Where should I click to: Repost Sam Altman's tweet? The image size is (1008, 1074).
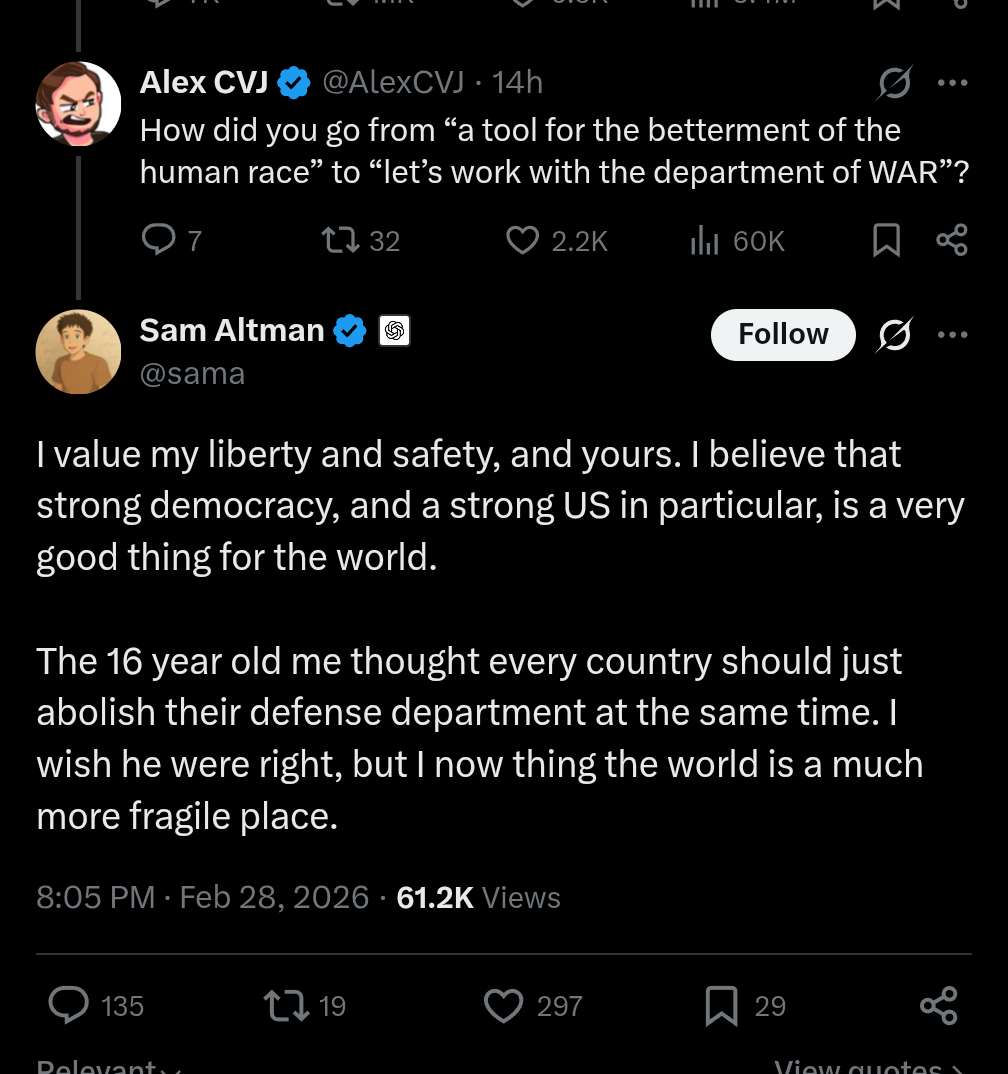(285, 1005)
